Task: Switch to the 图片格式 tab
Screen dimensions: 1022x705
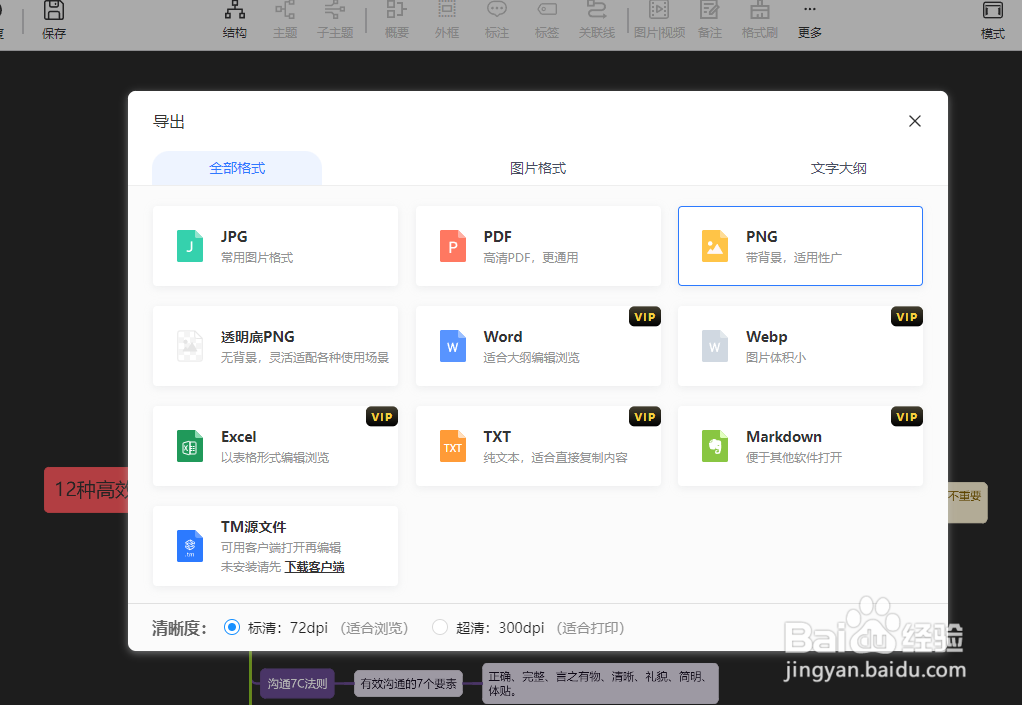Action: (x=536, y=168)
